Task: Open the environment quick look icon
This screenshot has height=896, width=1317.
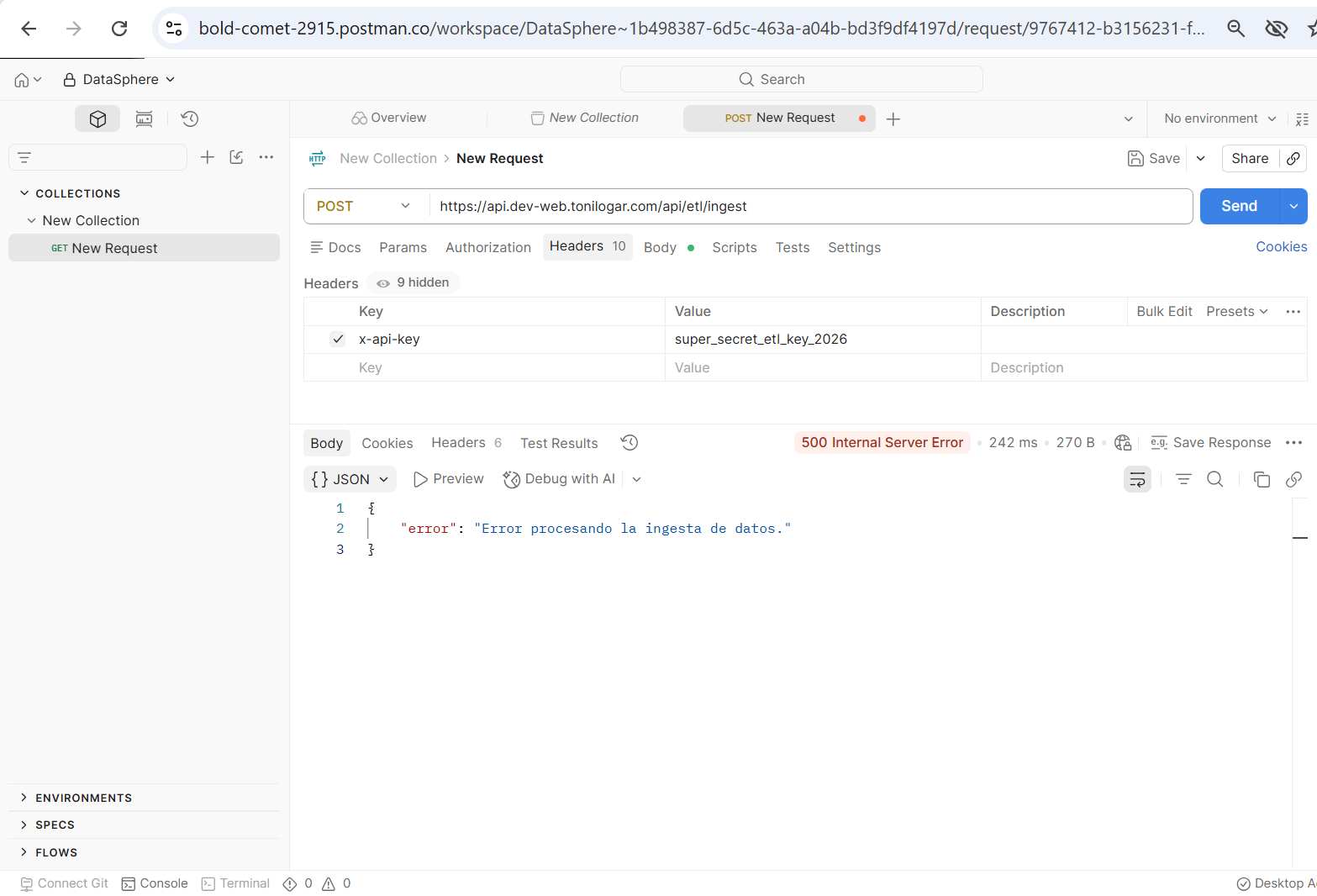Action: tap(1302, 119)
